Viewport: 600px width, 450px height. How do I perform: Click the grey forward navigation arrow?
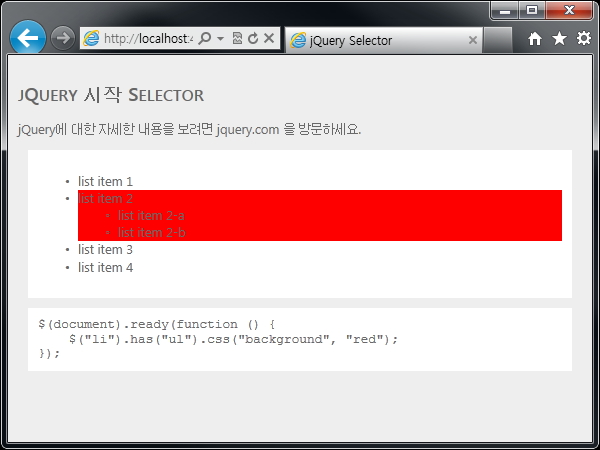coord(62,38)
